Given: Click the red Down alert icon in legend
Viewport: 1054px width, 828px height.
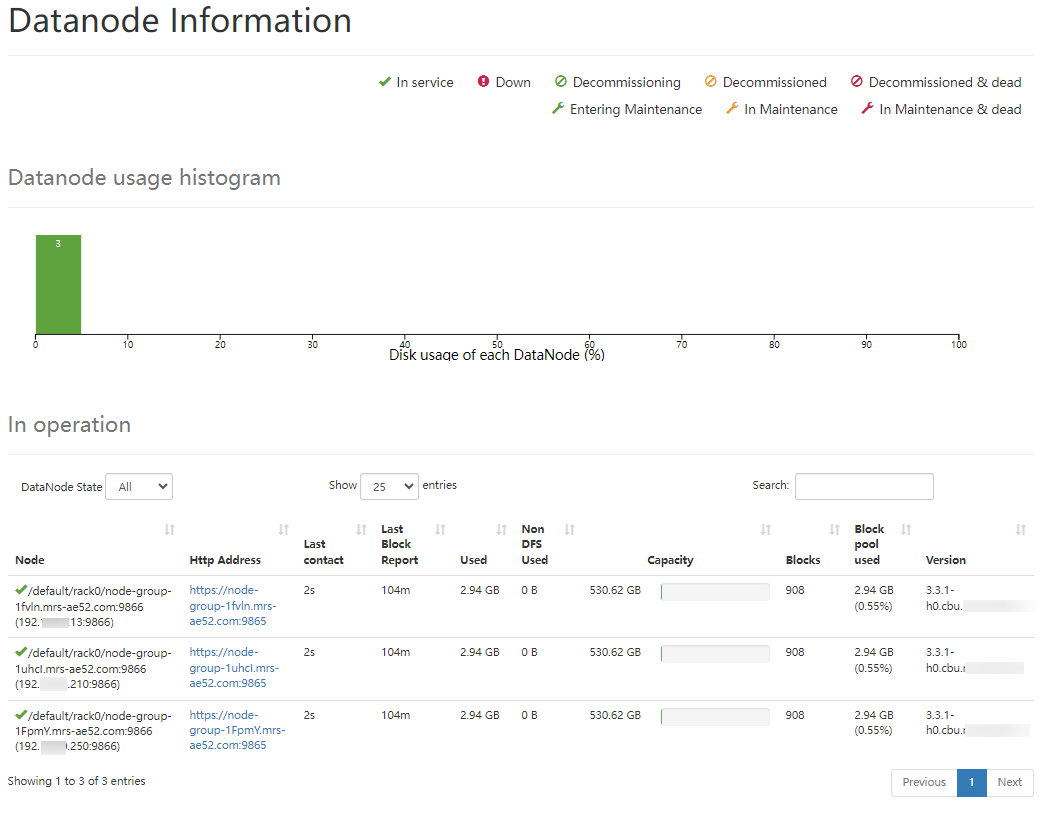Looking at the screenshot, I should [x=483, y=81].
